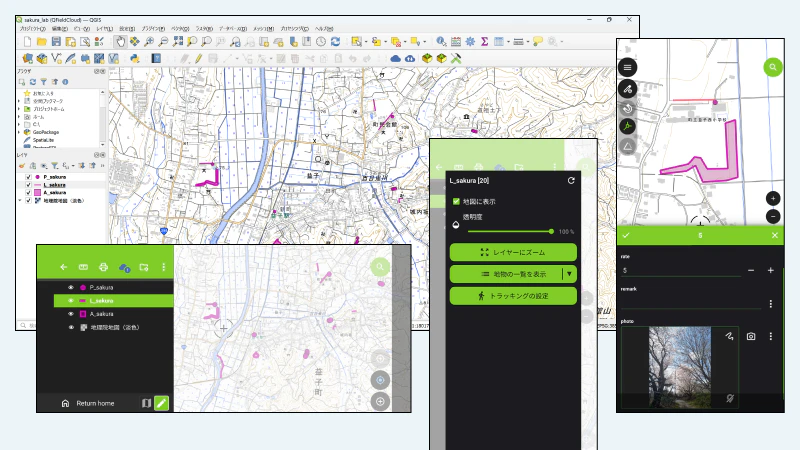The height and width of the screenshot is (450, 800).
Task: Open project via yellow folder icon in QGIS
Action: [x=42, y=42]
